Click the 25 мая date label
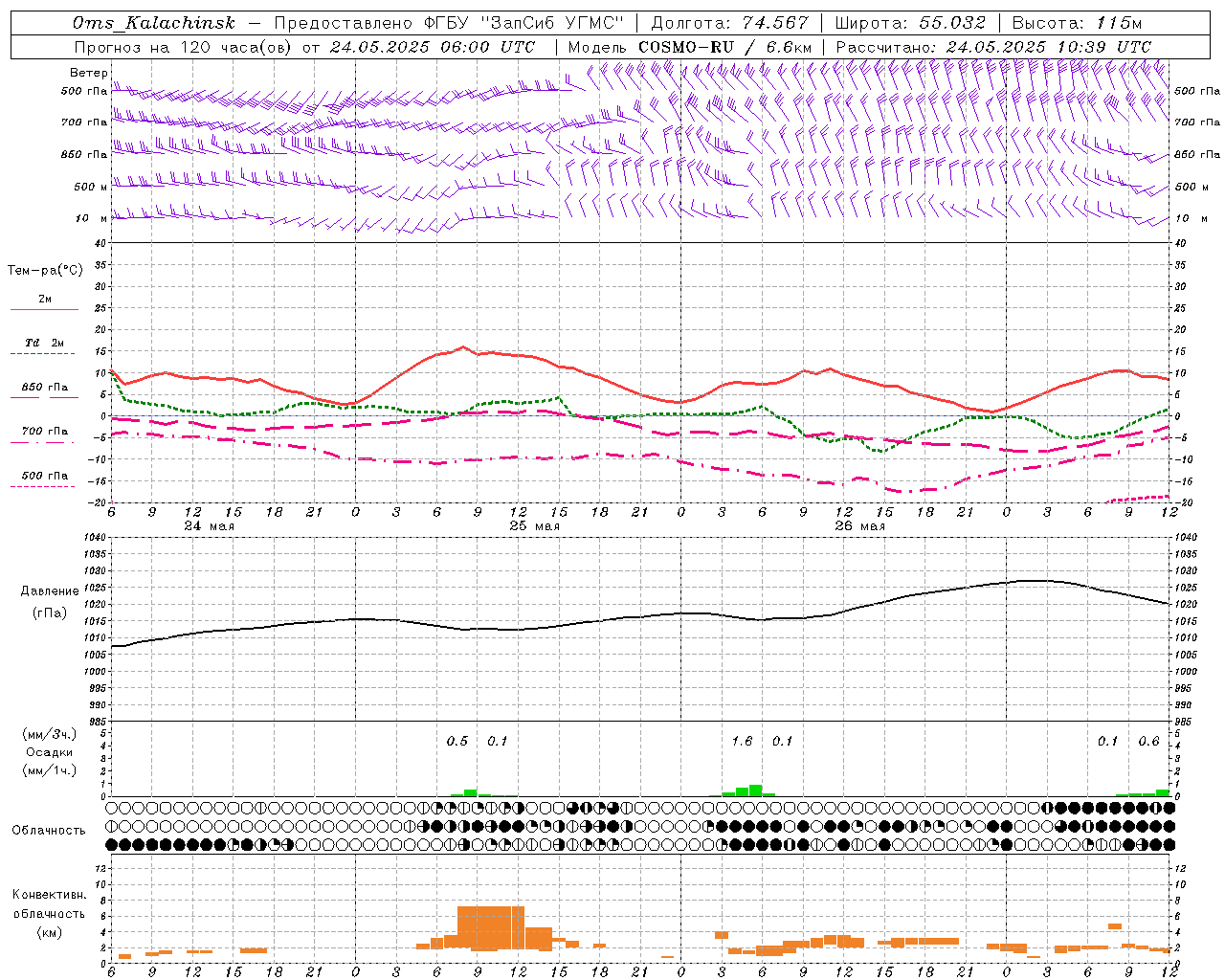1225x980 pixels. click(x=534, y=526)
